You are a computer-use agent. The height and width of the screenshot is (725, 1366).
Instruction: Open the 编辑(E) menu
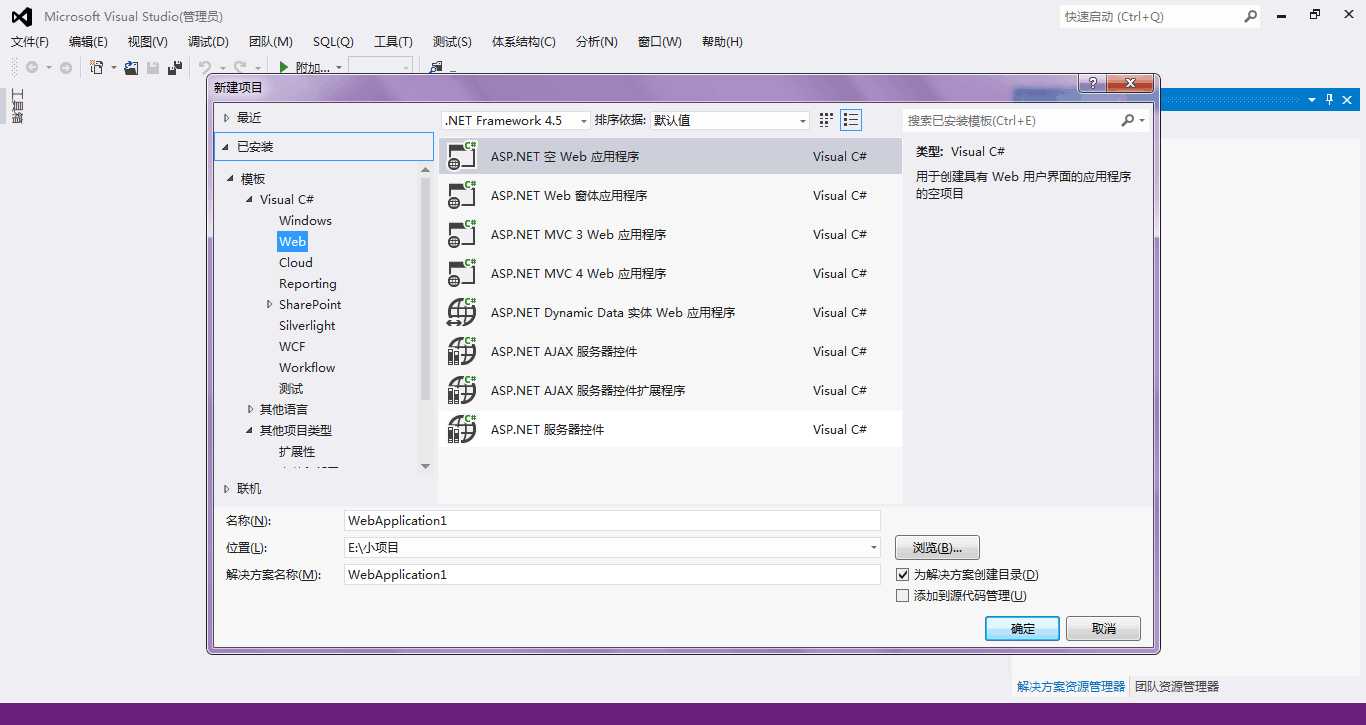pyautogui.click(x=88, y=42)
